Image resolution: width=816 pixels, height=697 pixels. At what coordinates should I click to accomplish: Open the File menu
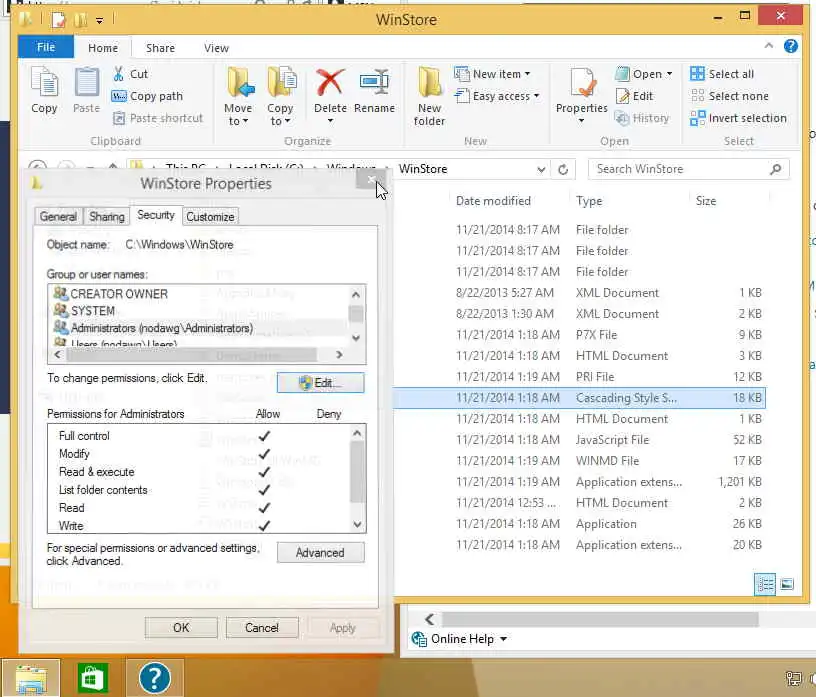coord(46,47)
